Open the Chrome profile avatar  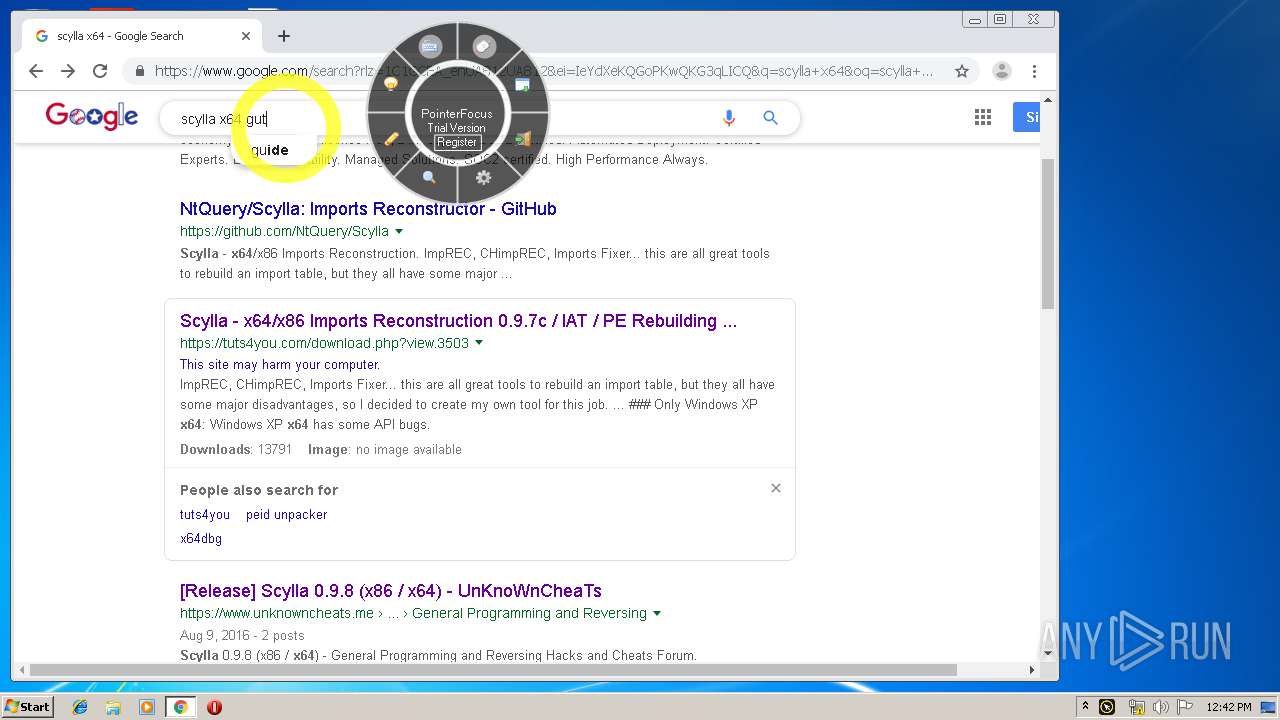click(1001, 71)
